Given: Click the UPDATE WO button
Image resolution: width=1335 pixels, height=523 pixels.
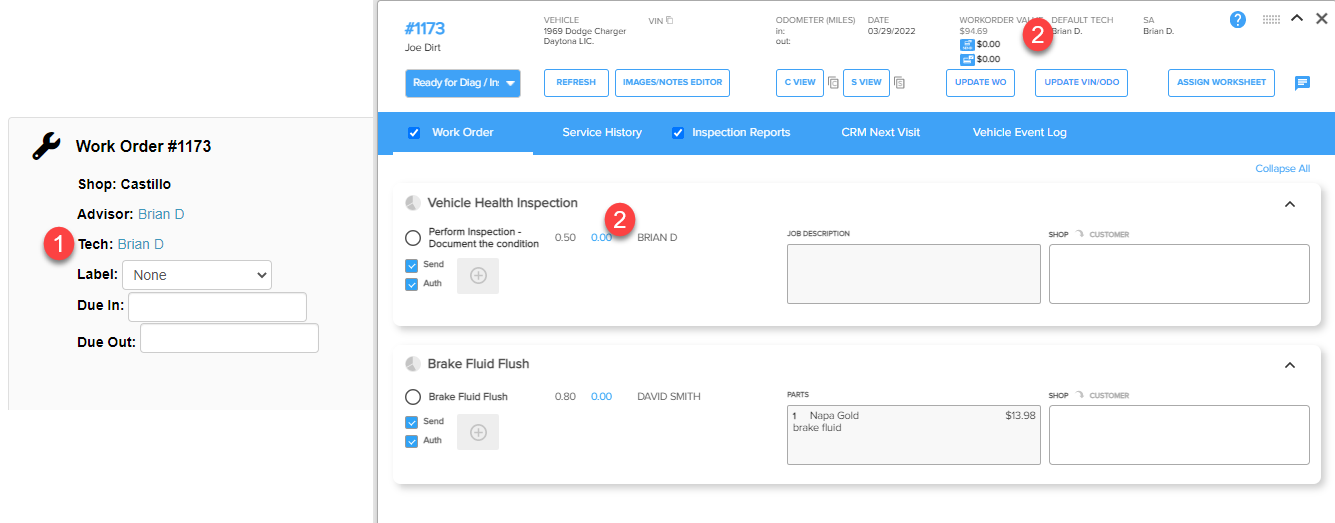Looking at the screenshot, I should click(x=981, y=83).
